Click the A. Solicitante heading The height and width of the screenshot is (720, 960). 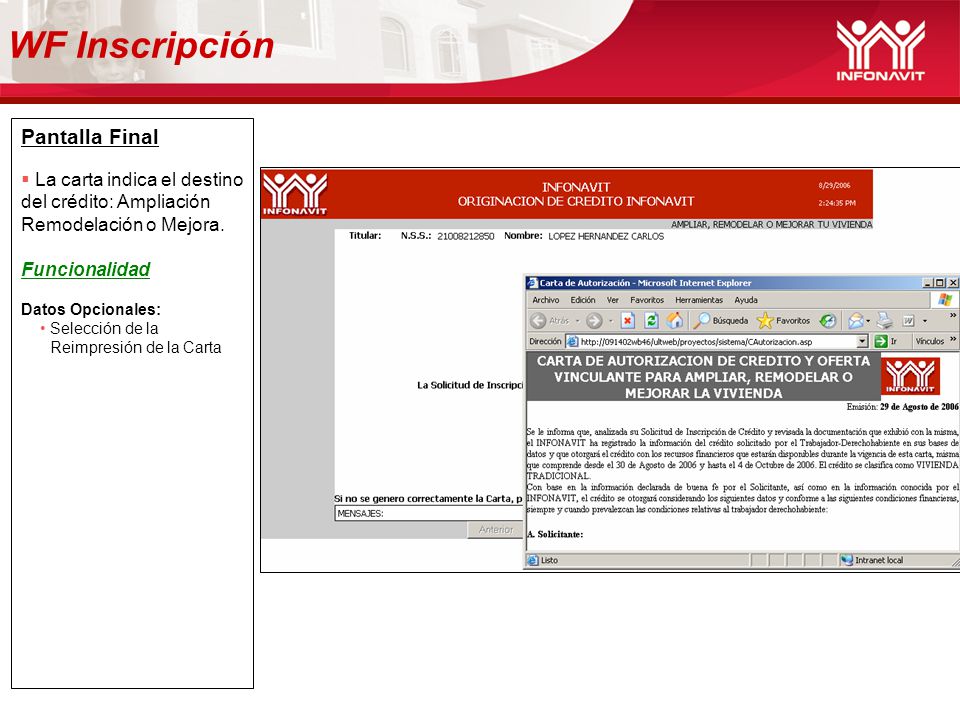(555, 534)
